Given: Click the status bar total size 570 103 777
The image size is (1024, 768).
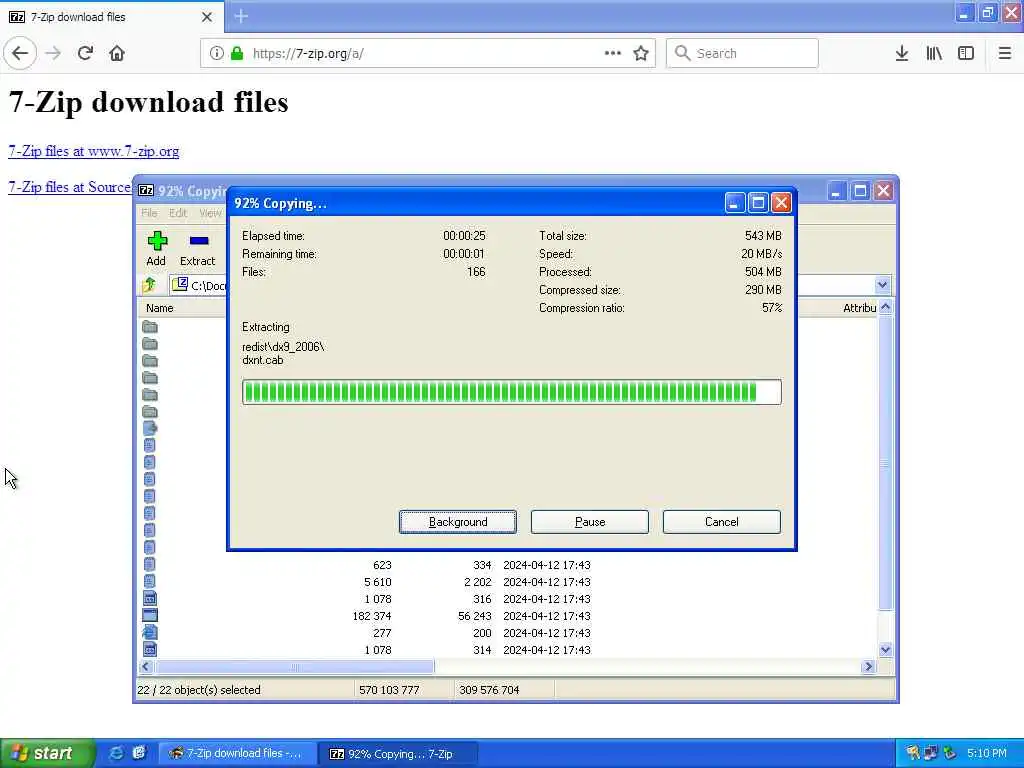Looking at the screenshot, I should (x=389, y=690).
